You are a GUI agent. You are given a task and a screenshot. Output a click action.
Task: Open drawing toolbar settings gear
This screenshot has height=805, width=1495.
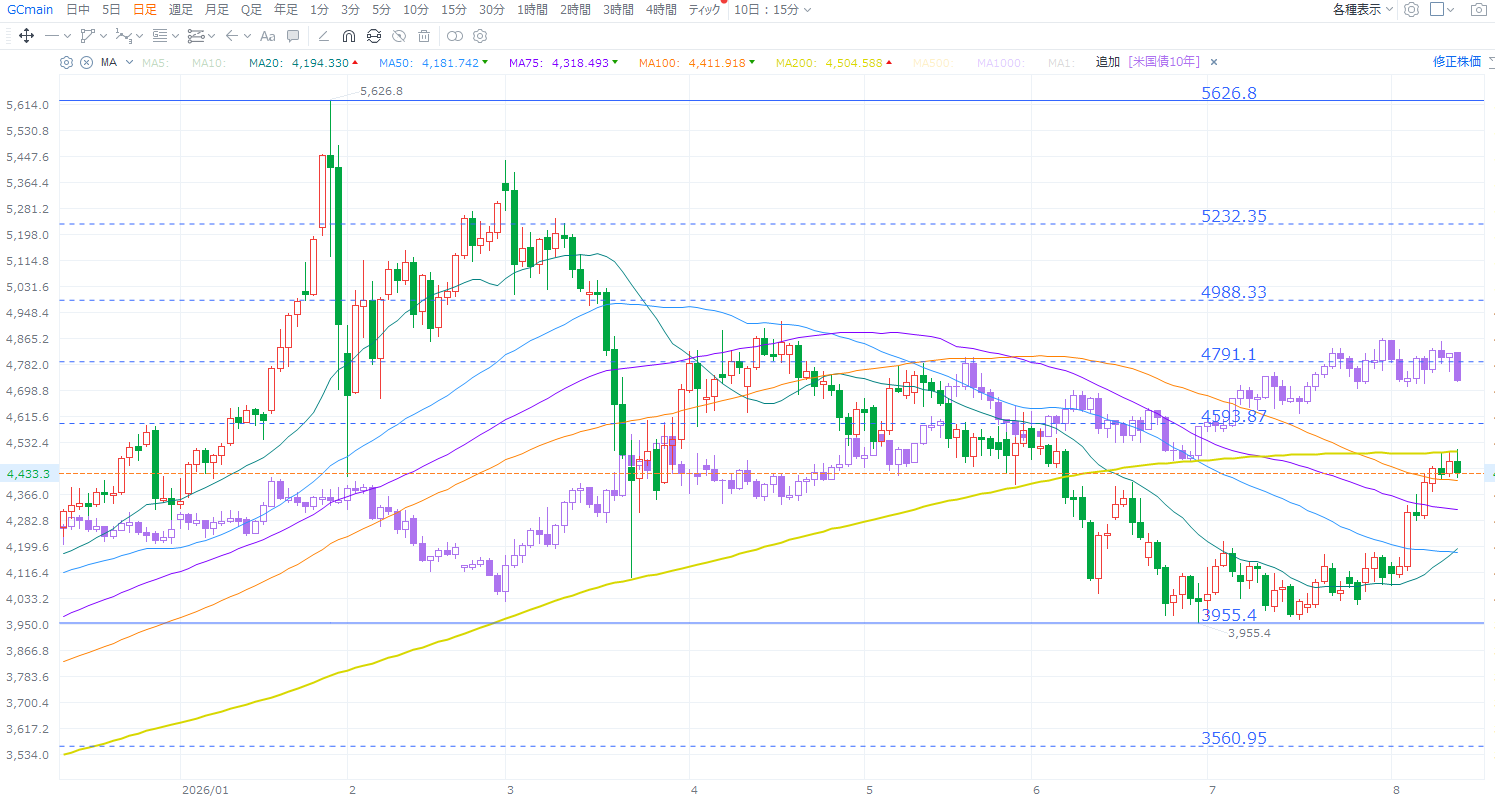[x=480, y=36]
